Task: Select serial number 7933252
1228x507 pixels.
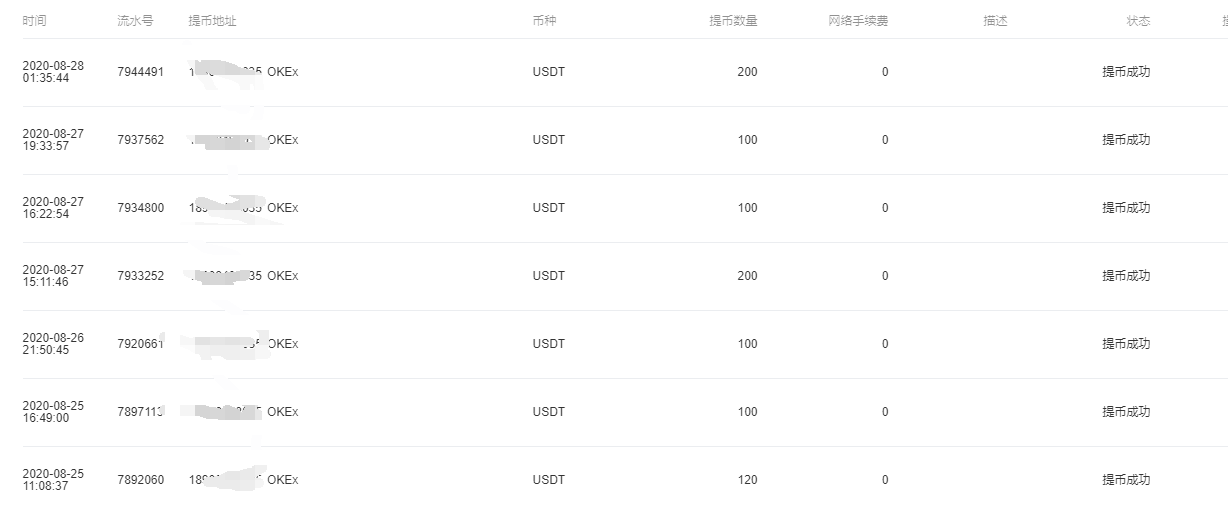Action: click(x=141, y=276)
